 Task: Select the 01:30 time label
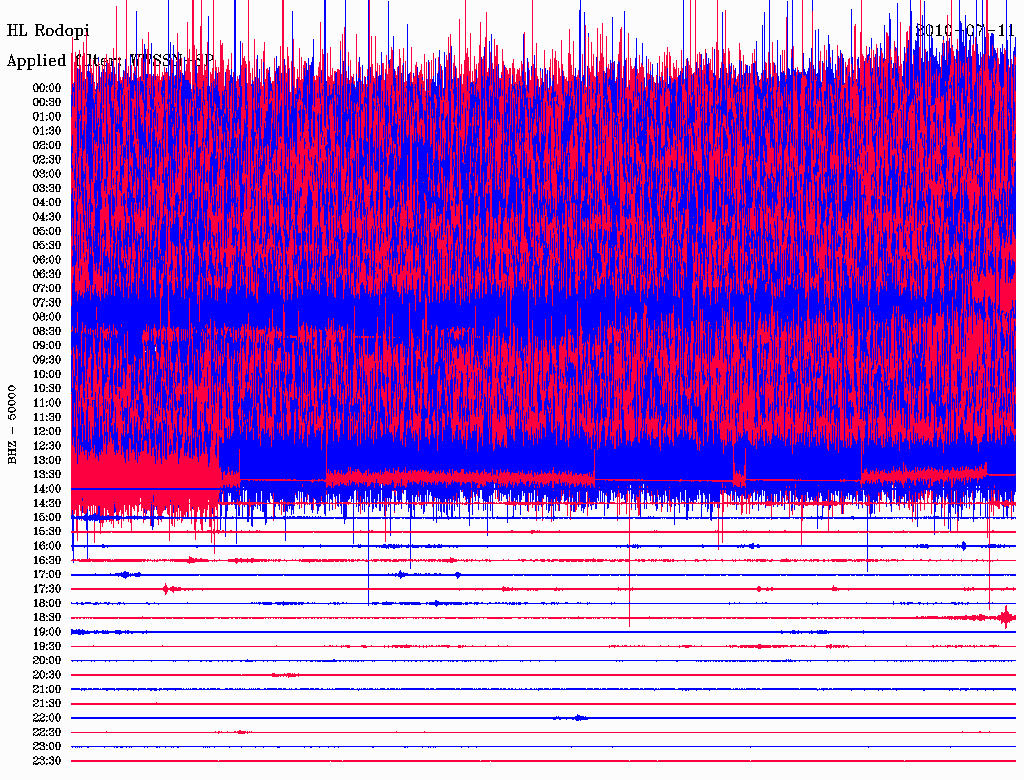click(47, 131)
